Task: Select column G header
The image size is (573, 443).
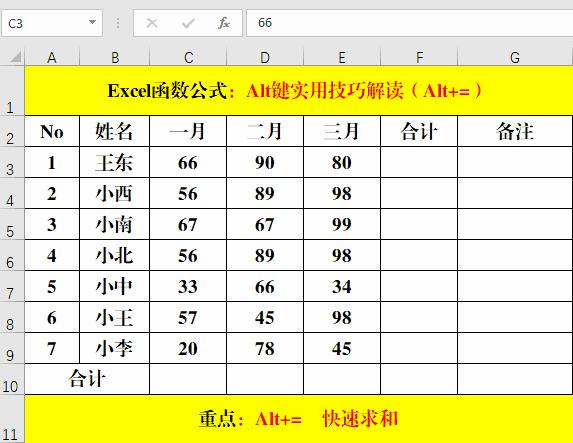Action: click(x=515, y=57)
